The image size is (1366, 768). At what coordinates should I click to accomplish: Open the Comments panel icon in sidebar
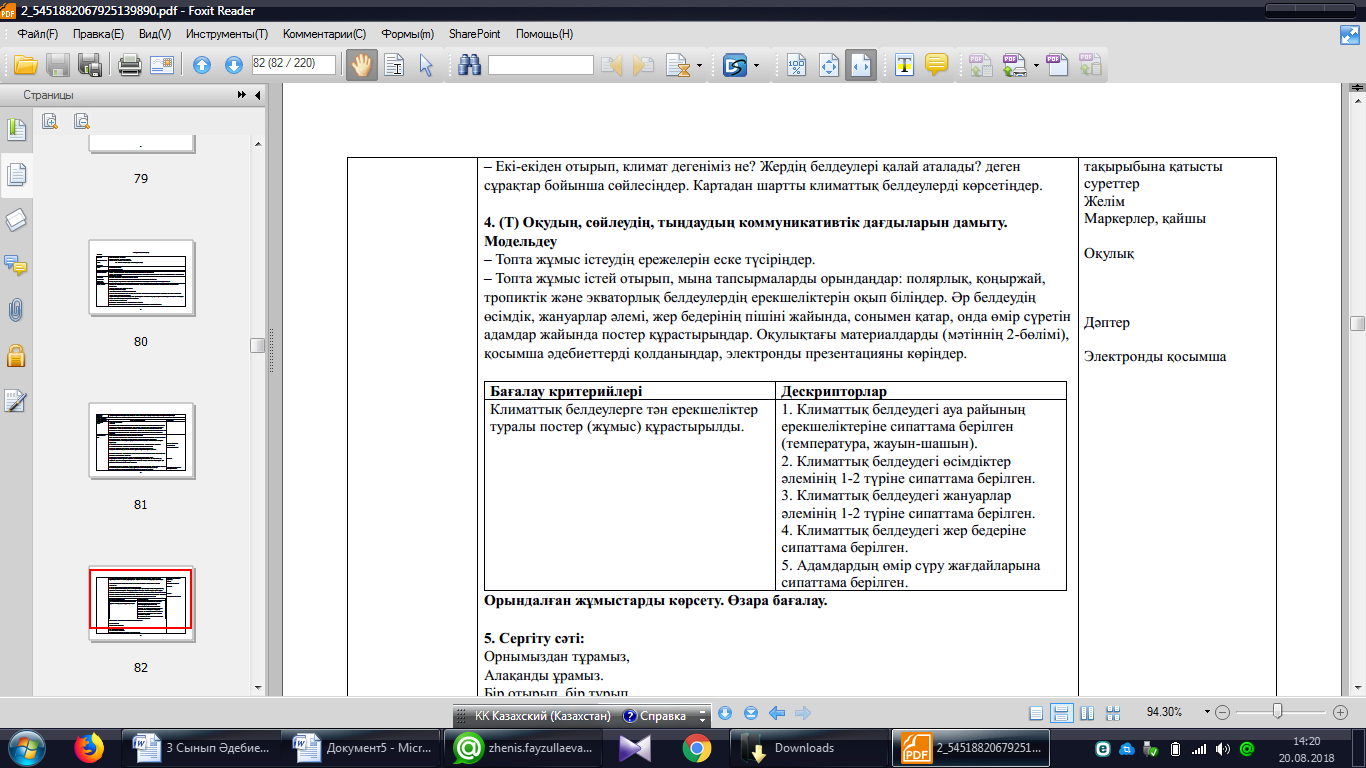pyautogui.click(x=16, y=265)
